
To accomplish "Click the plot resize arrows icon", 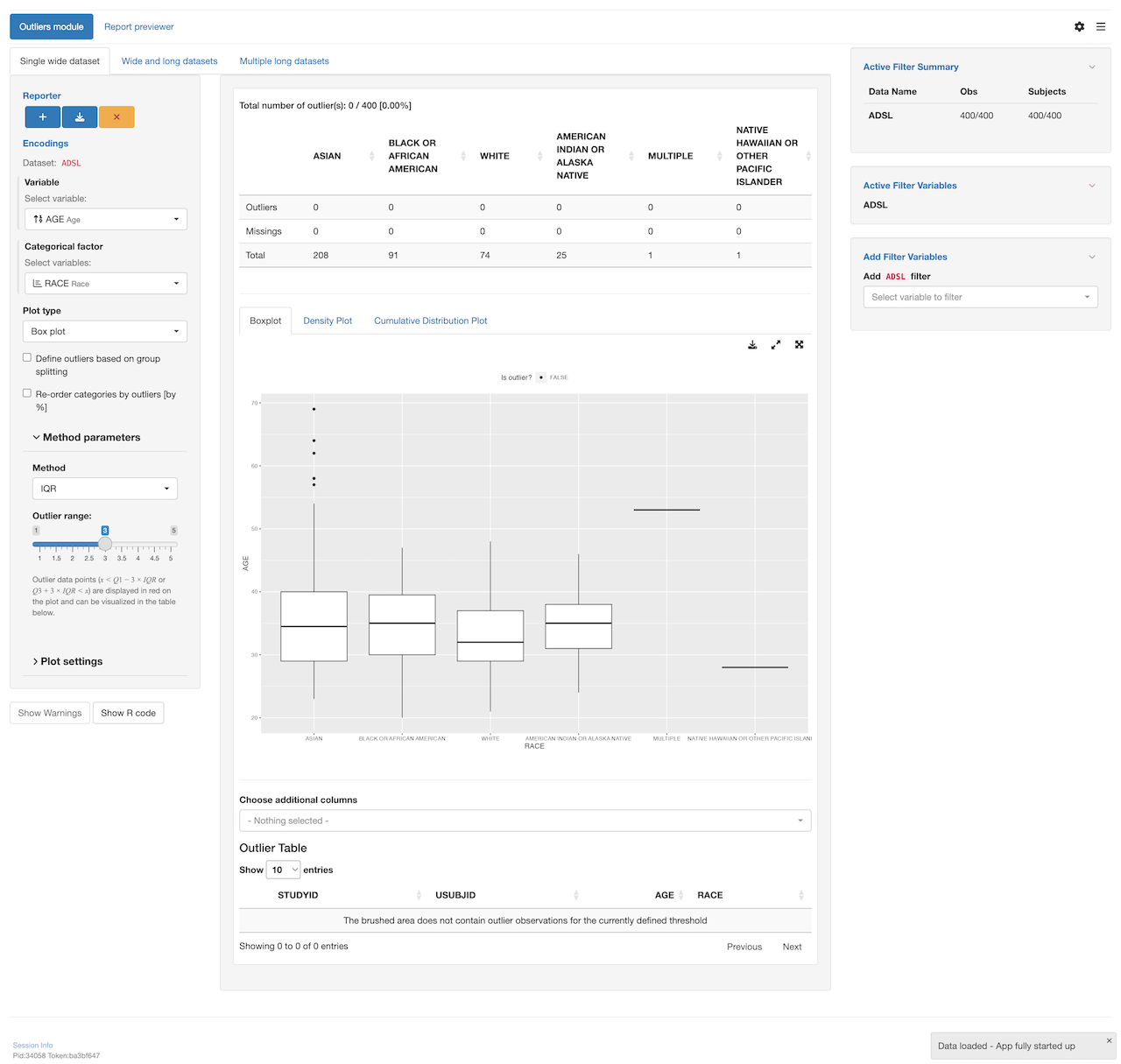I will (776, 345).
